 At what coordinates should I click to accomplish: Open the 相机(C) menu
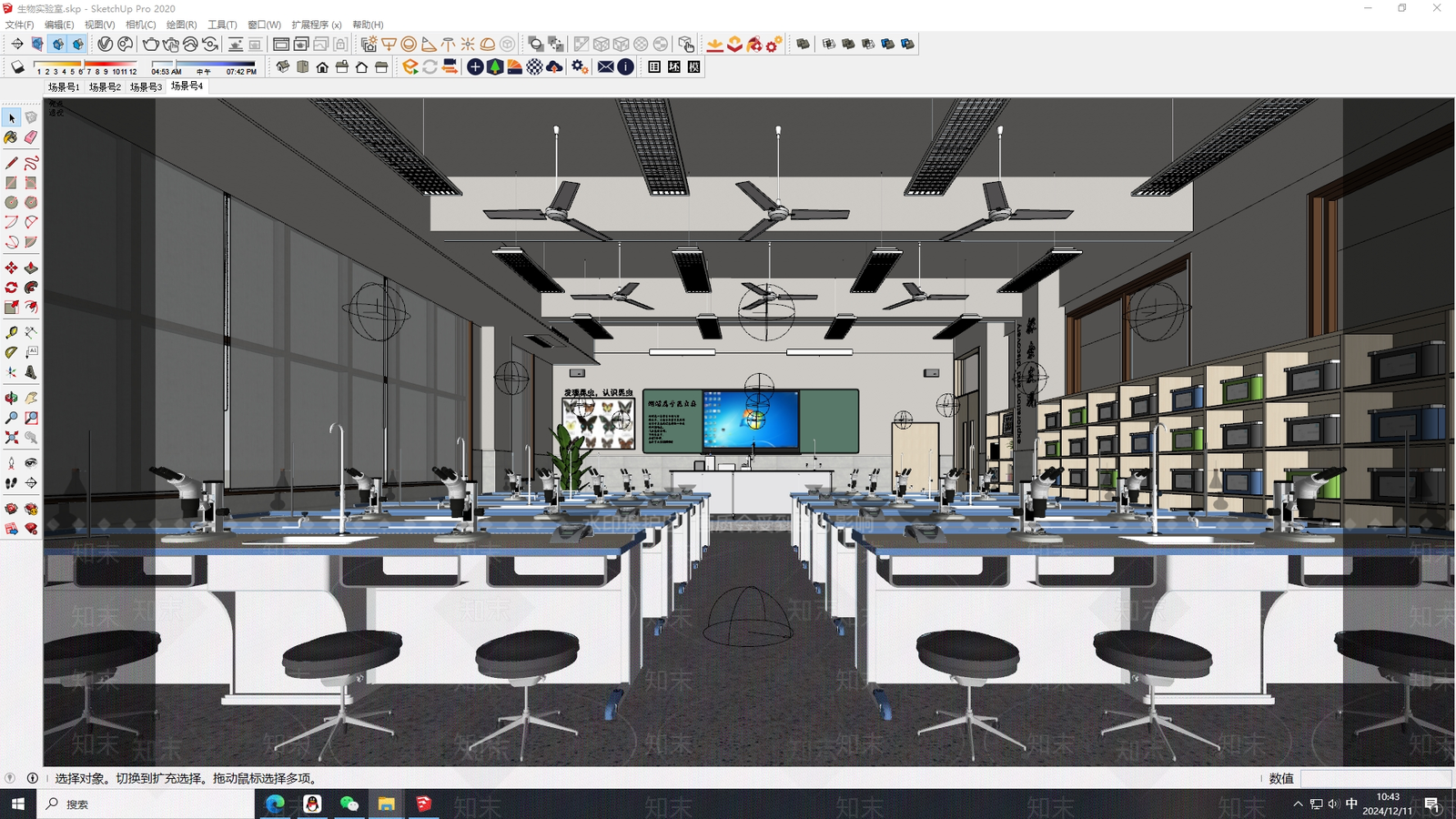pyautogui.click(x=140, y=25)
